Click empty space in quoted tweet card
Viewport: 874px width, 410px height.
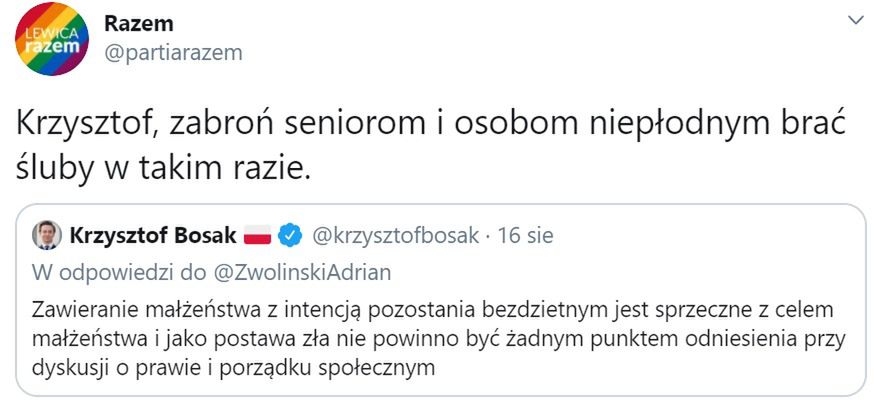click(x=700, y=375)
